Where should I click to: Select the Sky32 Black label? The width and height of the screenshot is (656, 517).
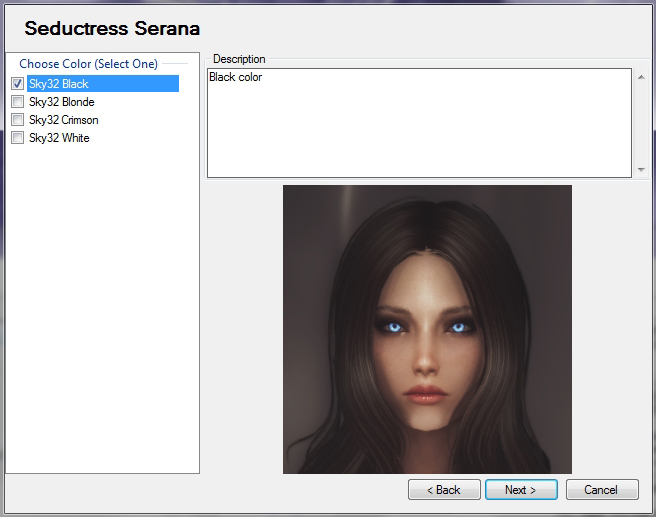coord(102,84)
